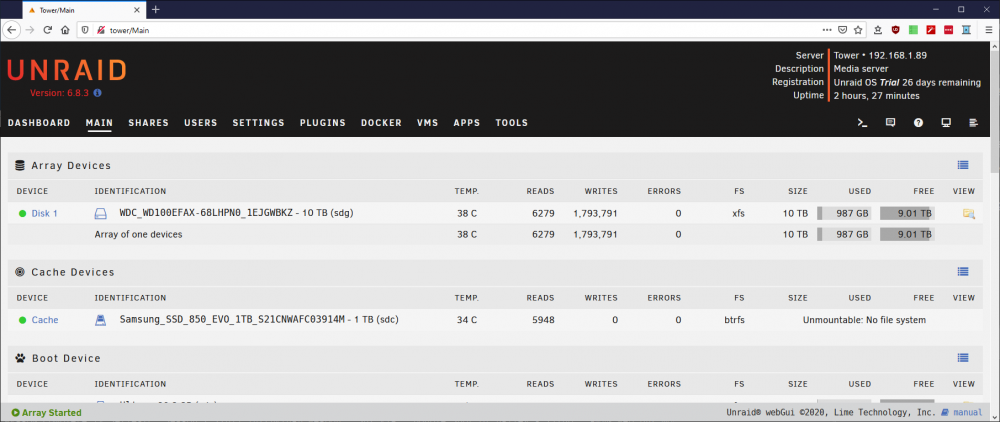Image resolution: width=1000 pixels, height=422 pixels.
Task: Open the feedback speech bubble icon
Action: coord(890,123)
